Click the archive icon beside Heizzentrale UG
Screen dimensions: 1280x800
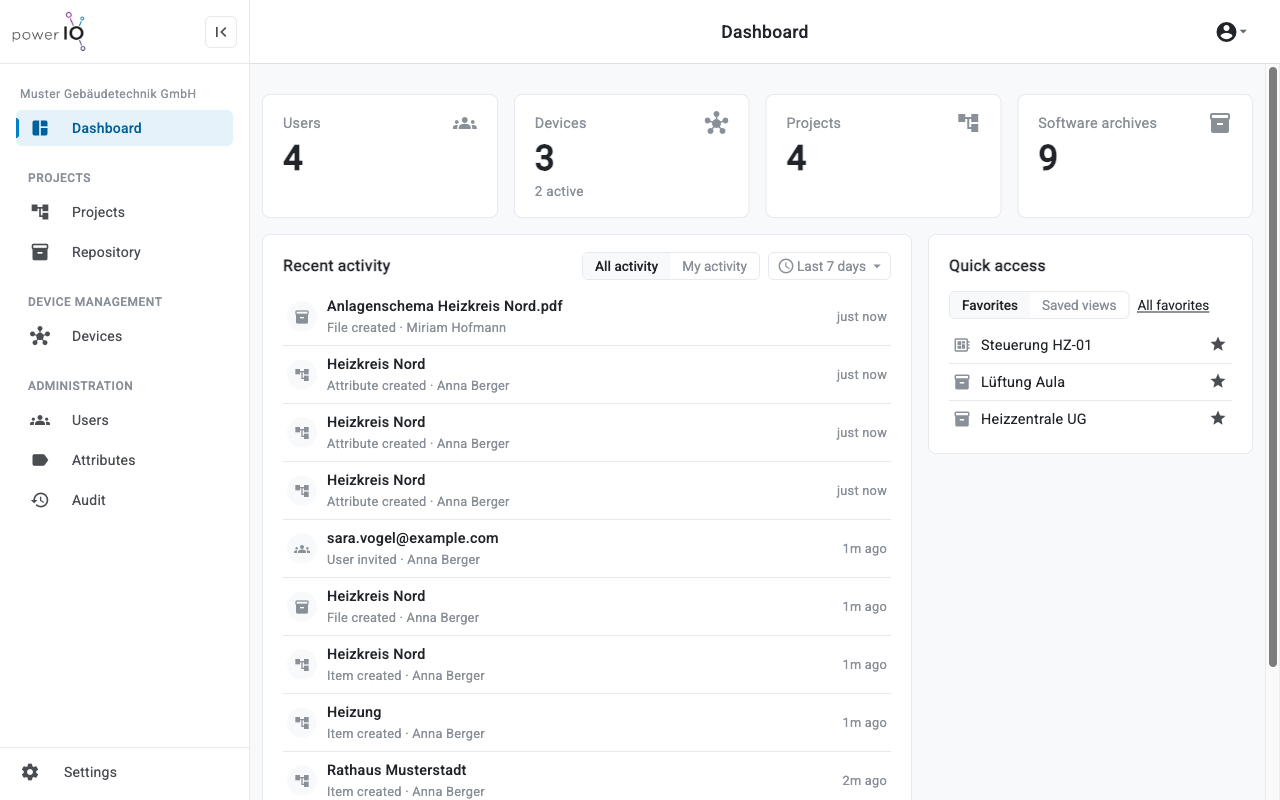coord(962,419)
